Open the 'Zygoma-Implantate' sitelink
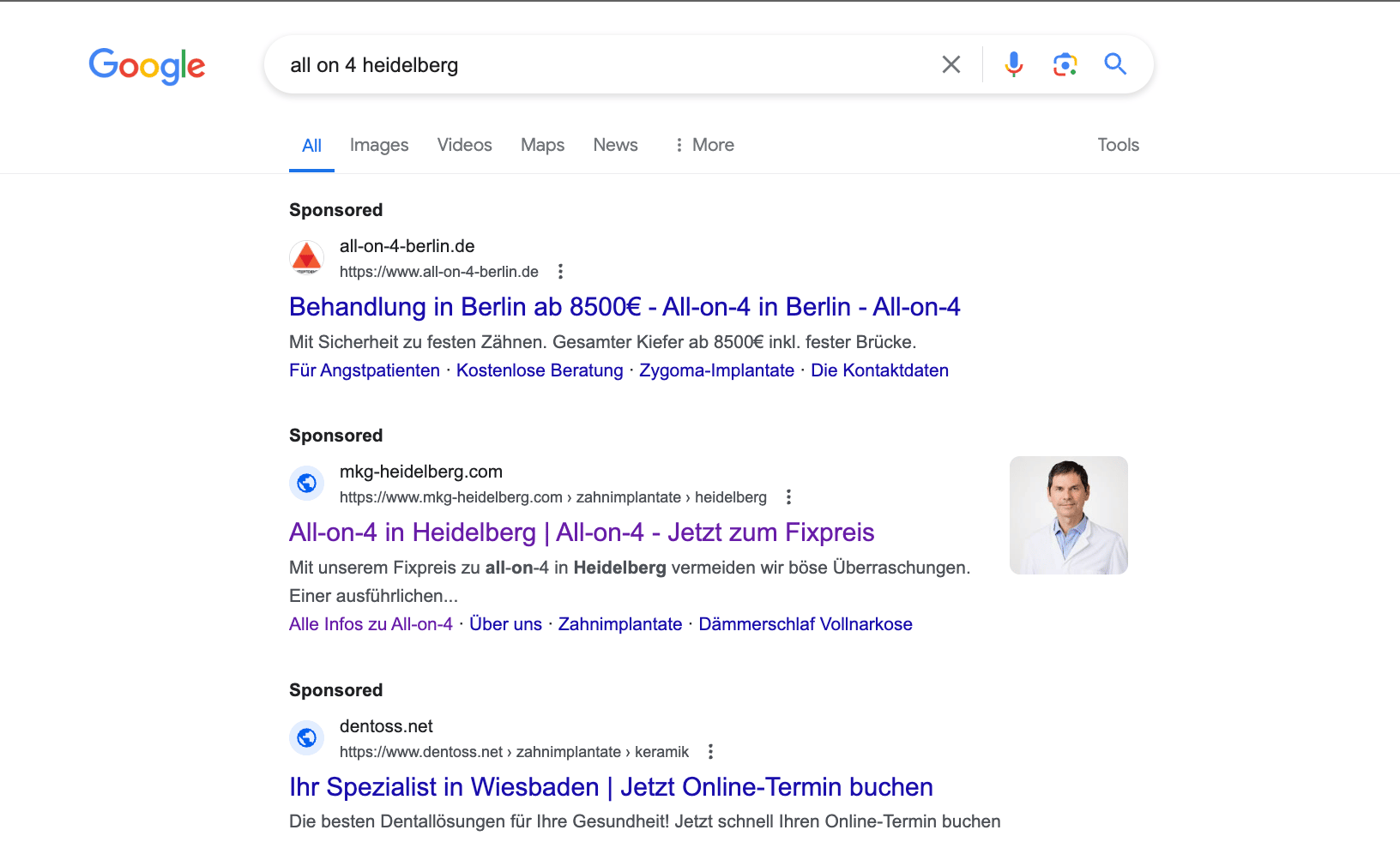 coord(716,370)
